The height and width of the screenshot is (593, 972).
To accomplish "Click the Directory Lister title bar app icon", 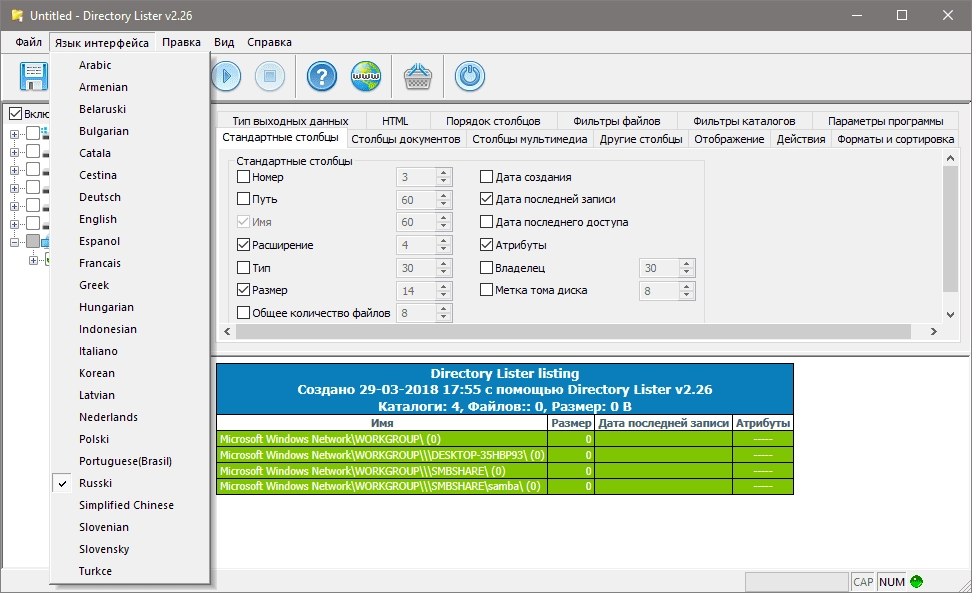I will click(x=17, y=15).
